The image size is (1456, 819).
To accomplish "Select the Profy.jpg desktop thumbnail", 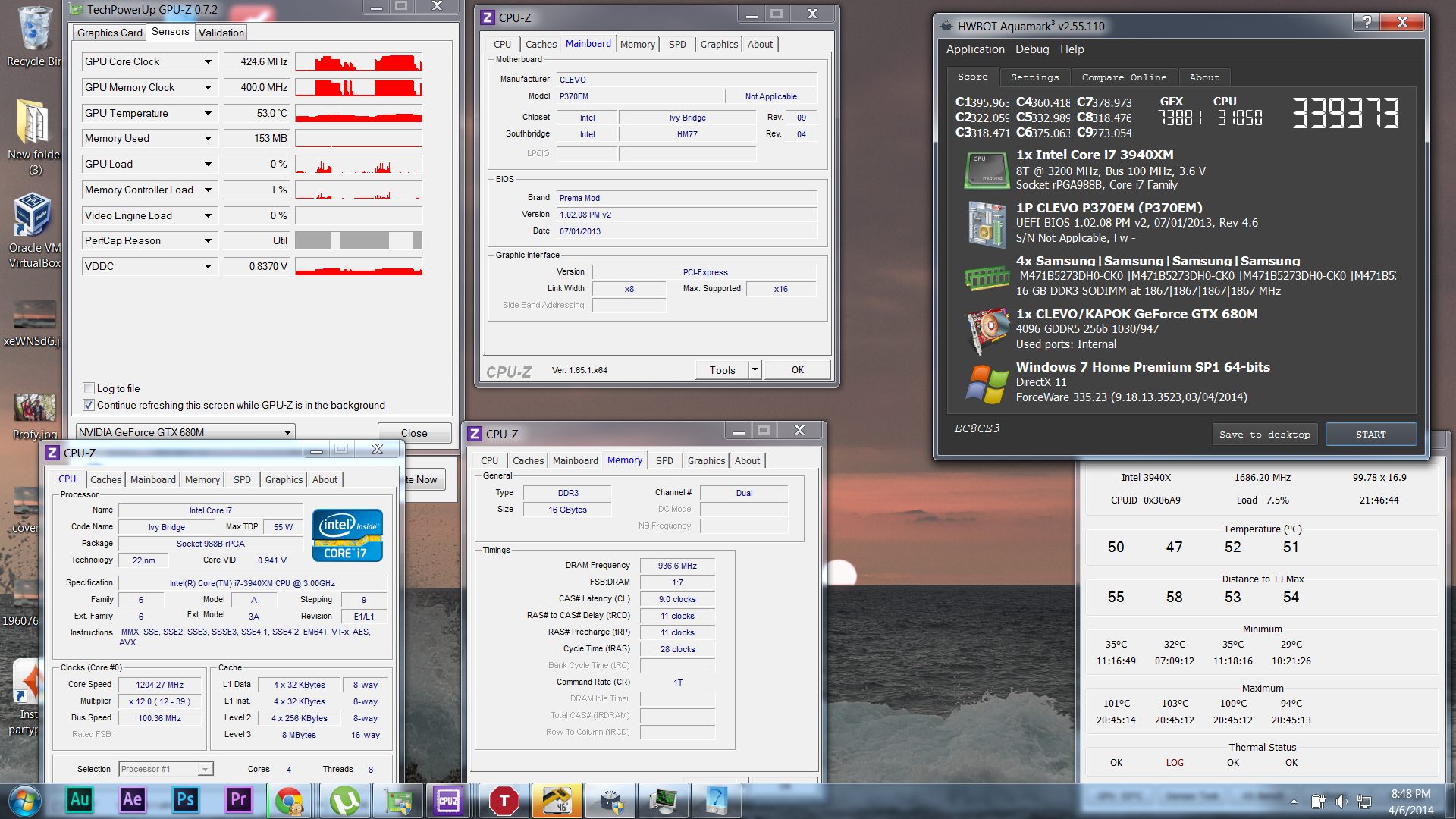I will [x=33, y=416].
